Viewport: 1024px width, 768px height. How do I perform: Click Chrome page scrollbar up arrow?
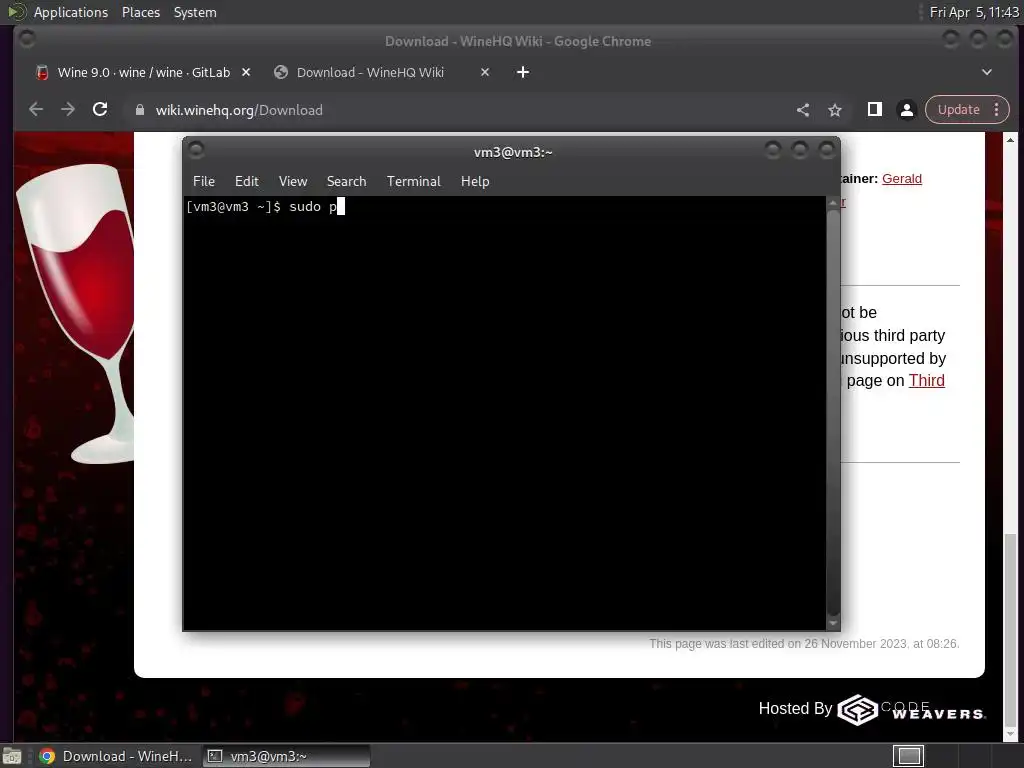click(x=1010, y=140)
